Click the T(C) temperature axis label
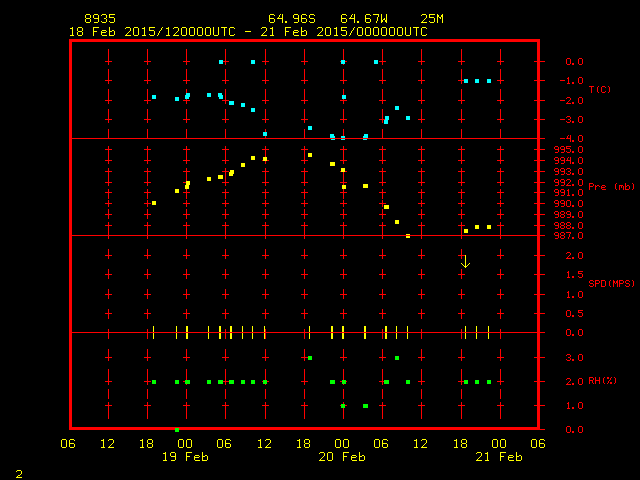 (600, 89)
